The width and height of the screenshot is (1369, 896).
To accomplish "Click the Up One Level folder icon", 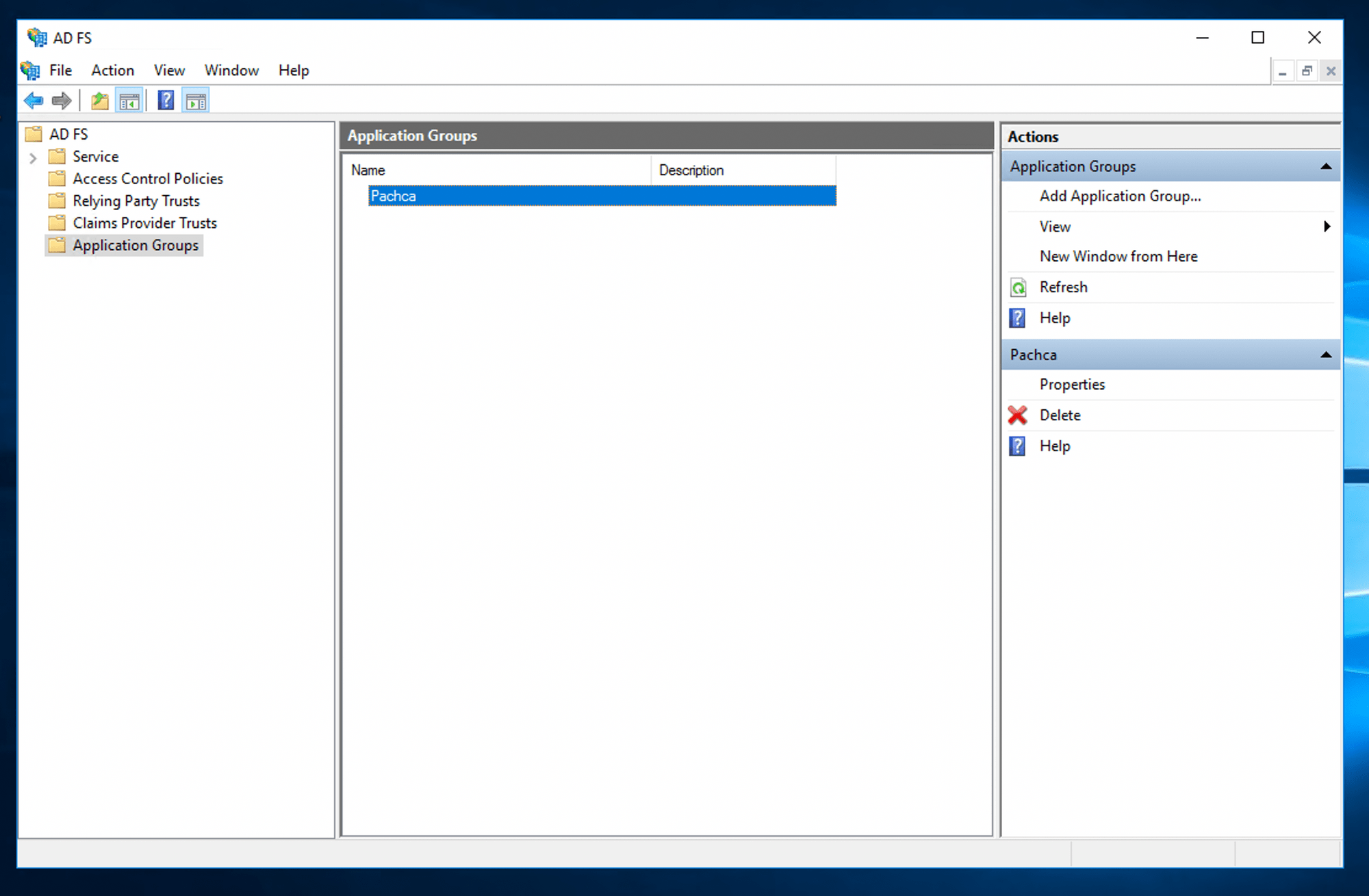I will tap(100, 101).
